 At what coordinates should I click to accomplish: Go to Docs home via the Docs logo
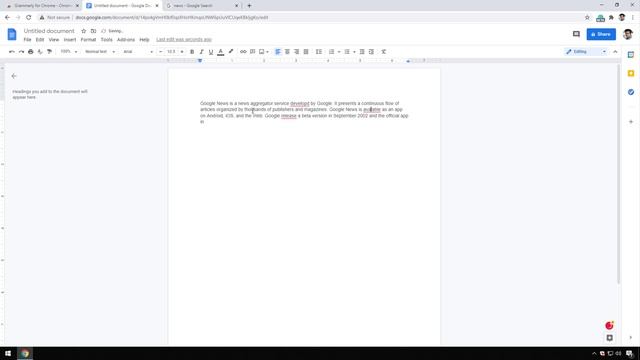(x=12, y=34)
